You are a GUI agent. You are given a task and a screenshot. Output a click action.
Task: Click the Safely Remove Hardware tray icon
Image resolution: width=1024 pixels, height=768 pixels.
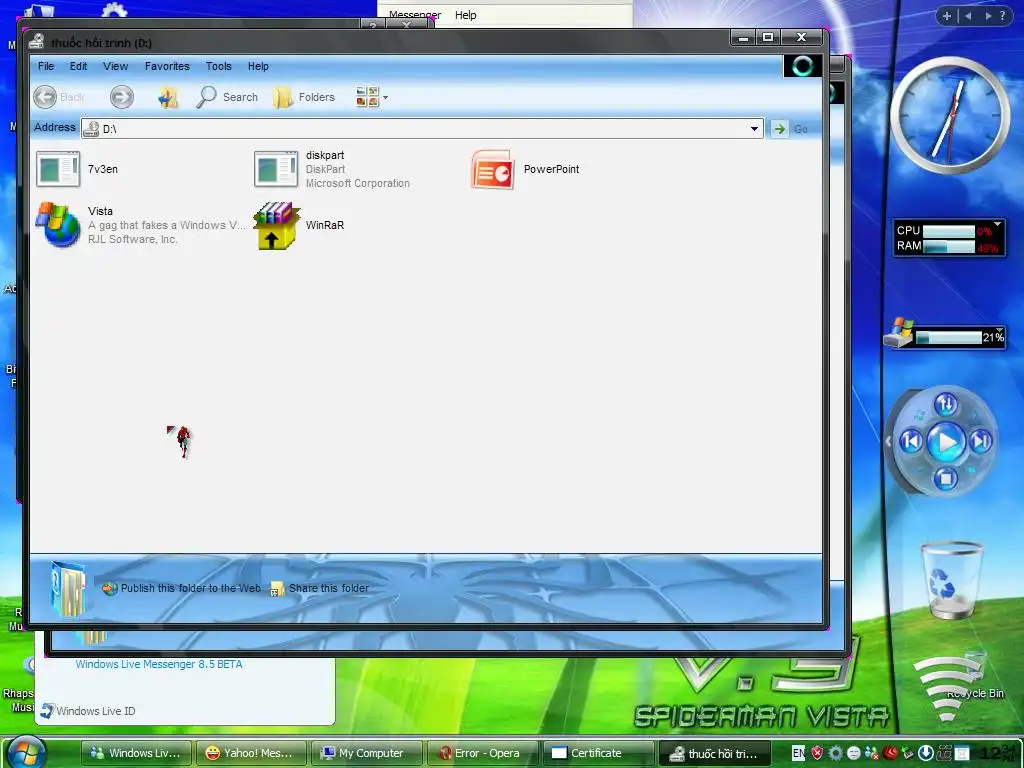tap(908, 753)
